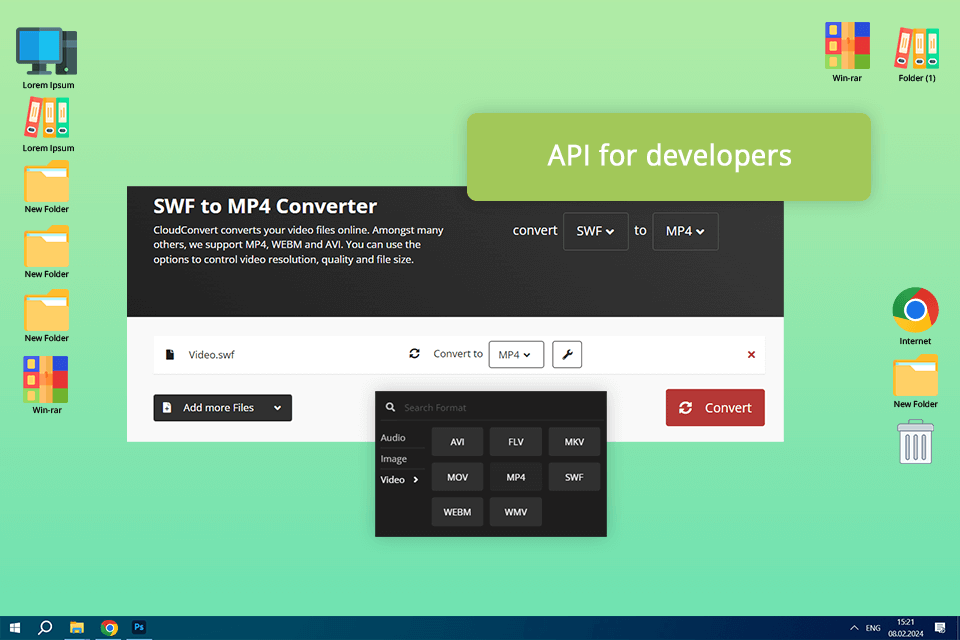Screen dimensions: 960x640
Task: Open Chrome from the taskbar
Action: point(109,628)
